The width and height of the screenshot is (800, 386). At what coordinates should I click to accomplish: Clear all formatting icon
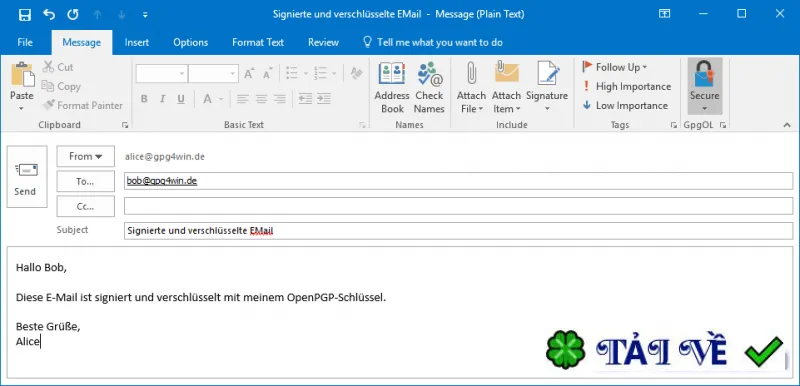(356, 73)
